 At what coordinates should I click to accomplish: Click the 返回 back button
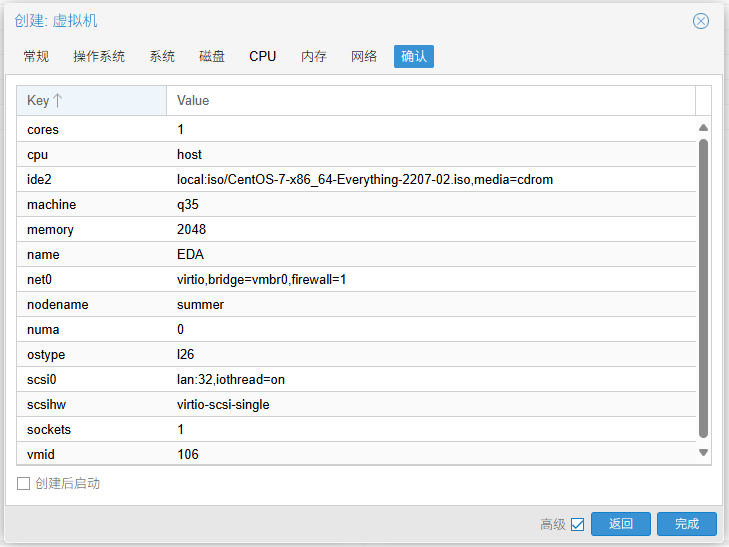[x=620, y=524]
